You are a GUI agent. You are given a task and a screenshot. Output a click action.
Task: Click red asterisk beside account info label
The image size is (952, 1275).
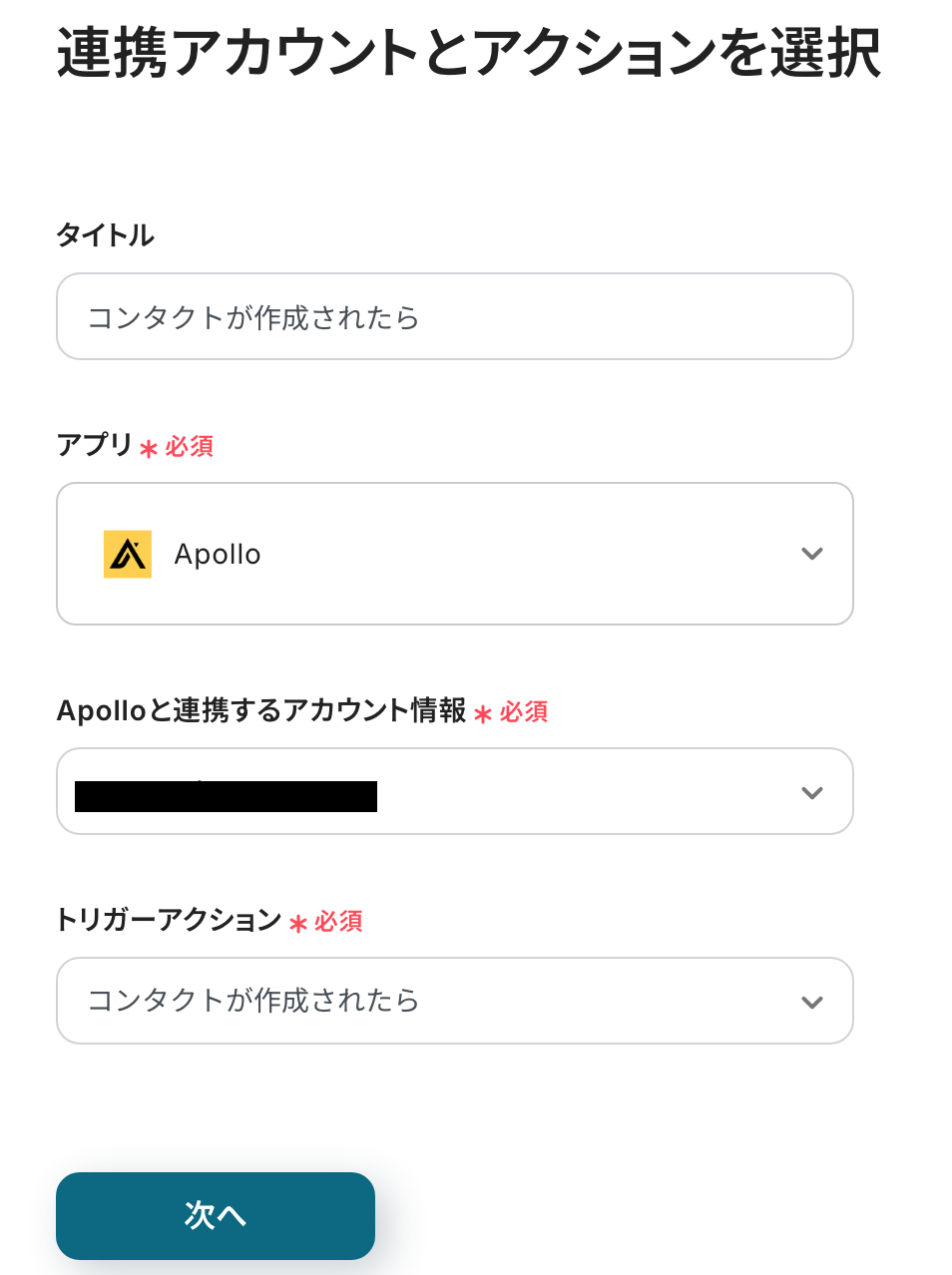(x=483, y=714)
